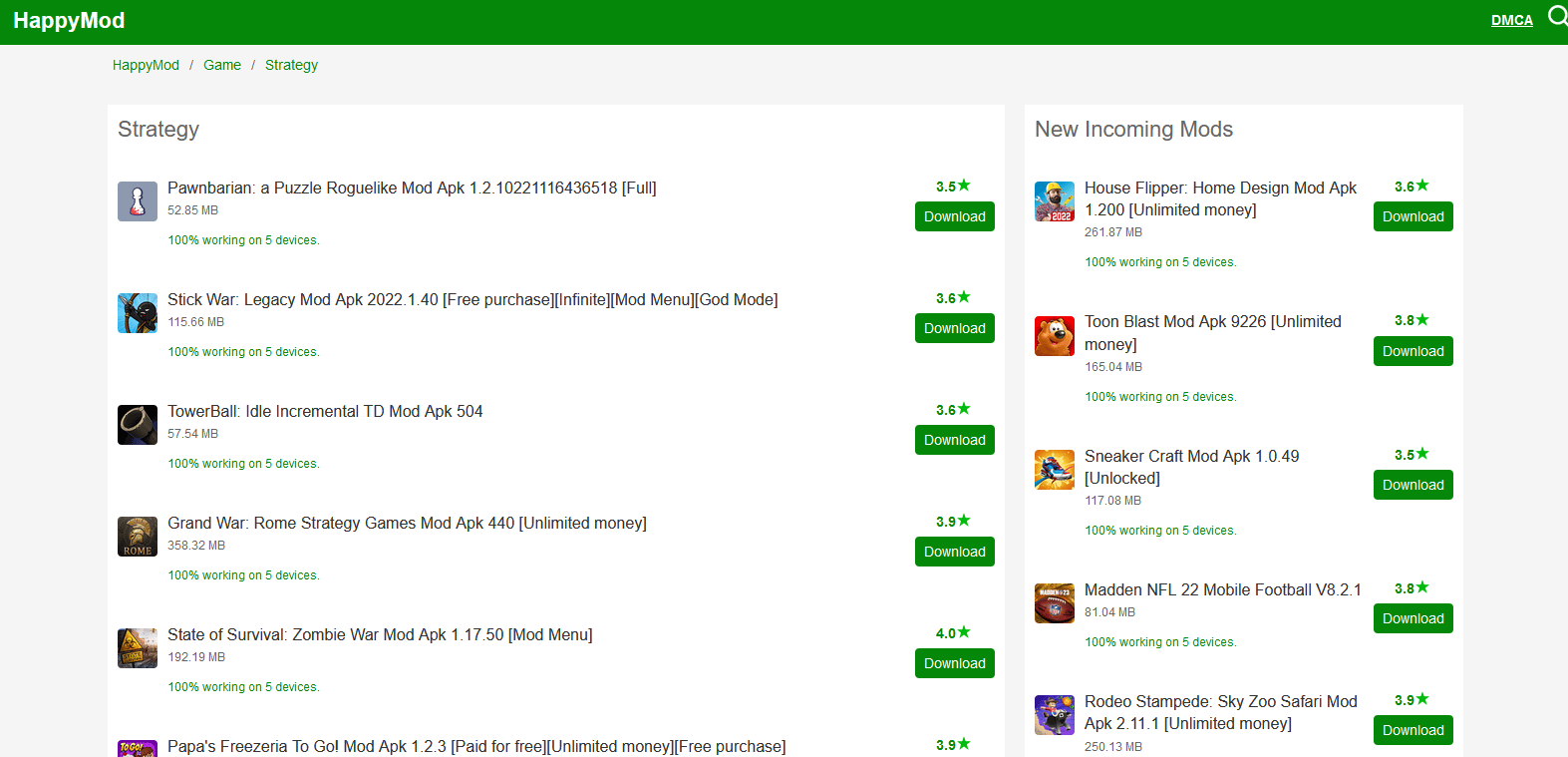Download Stick War Legacy mod
This screenshot has width=1568, height=757.
click(955, 328)
